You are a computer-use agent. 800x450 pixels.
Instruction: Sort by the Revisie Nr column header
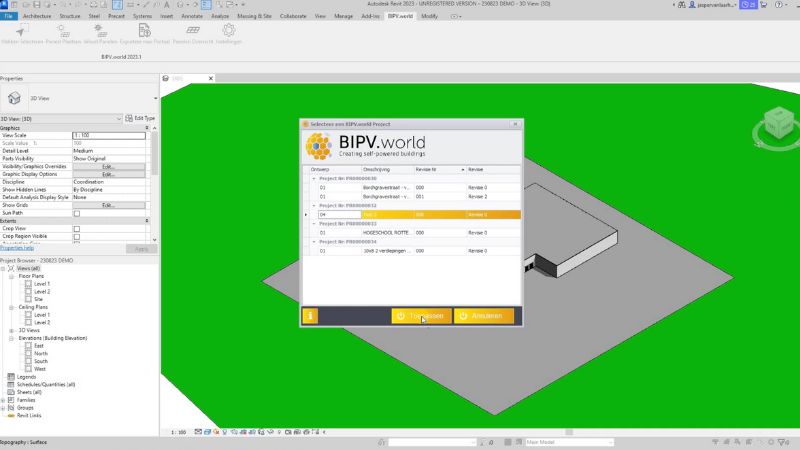pyautogui.click(x=440, y=169)
